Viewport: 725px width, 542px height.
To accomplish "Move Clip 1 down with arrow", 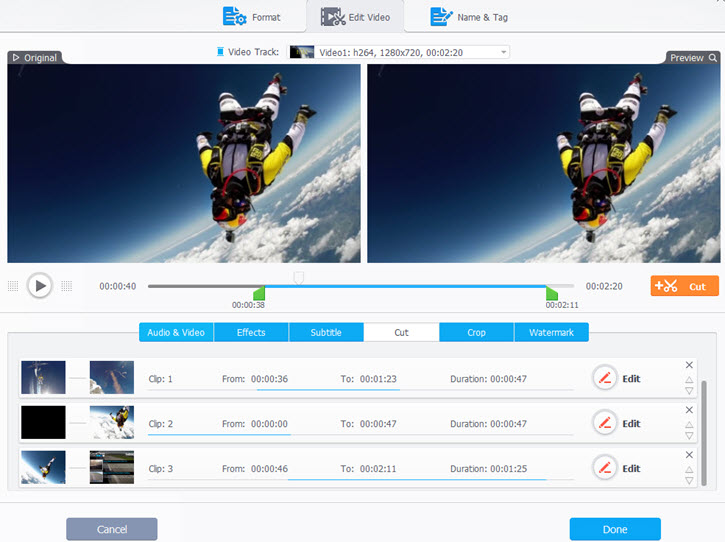I will pos(689,391).
